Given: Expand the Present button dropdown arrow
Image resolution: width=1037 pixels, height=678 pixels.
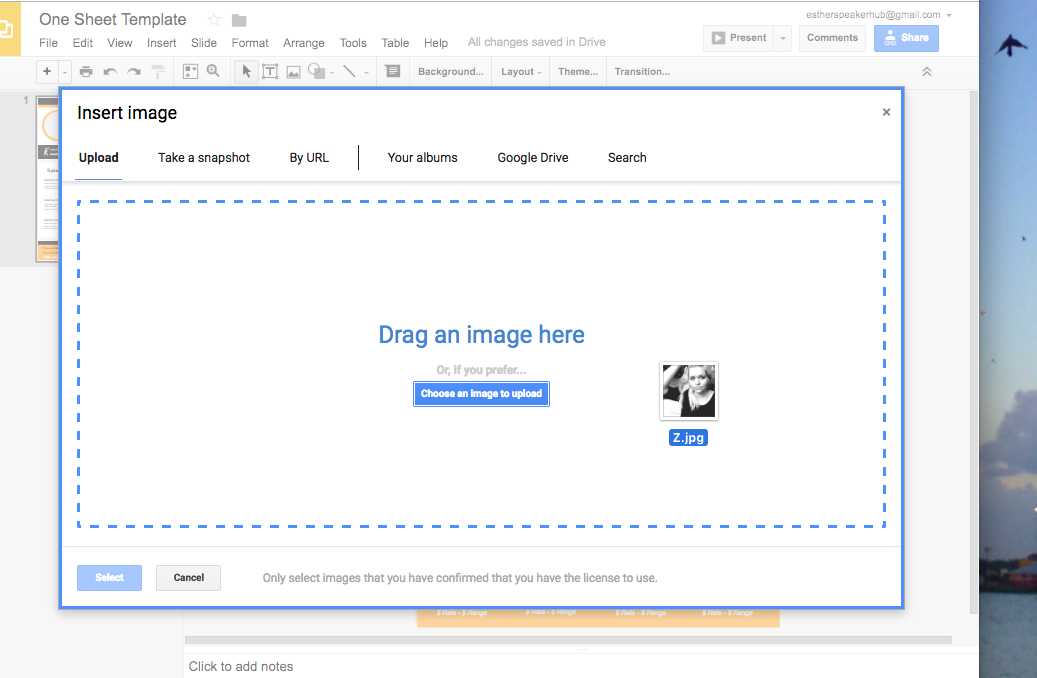Looking at the screenshot, I should (783, 38).
